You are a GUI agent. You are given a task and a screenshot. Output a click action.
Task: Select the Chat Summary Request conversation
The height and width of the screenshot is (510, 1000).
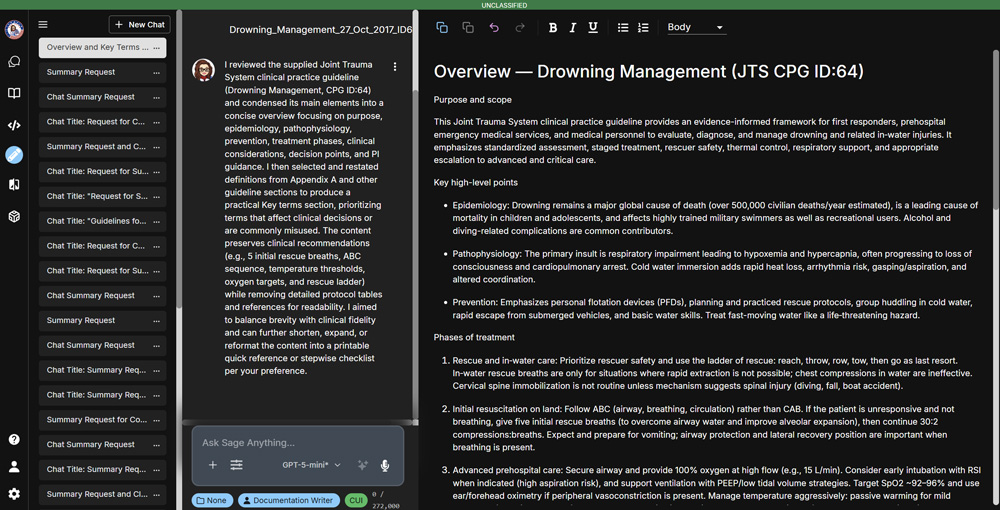tap(91, 97)
